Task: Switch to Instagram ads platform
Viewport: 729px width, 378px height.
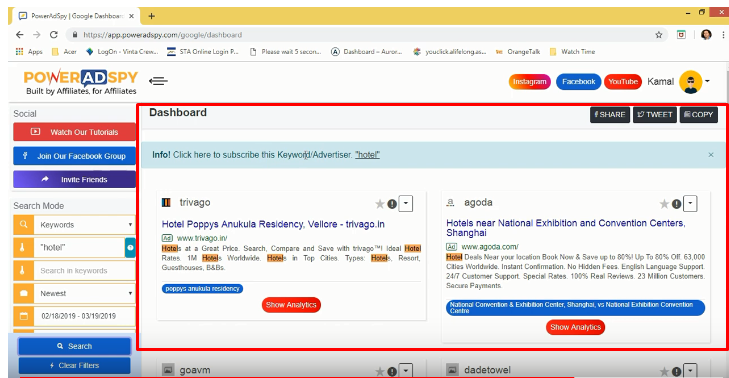Action: click(x=530, y=82)
